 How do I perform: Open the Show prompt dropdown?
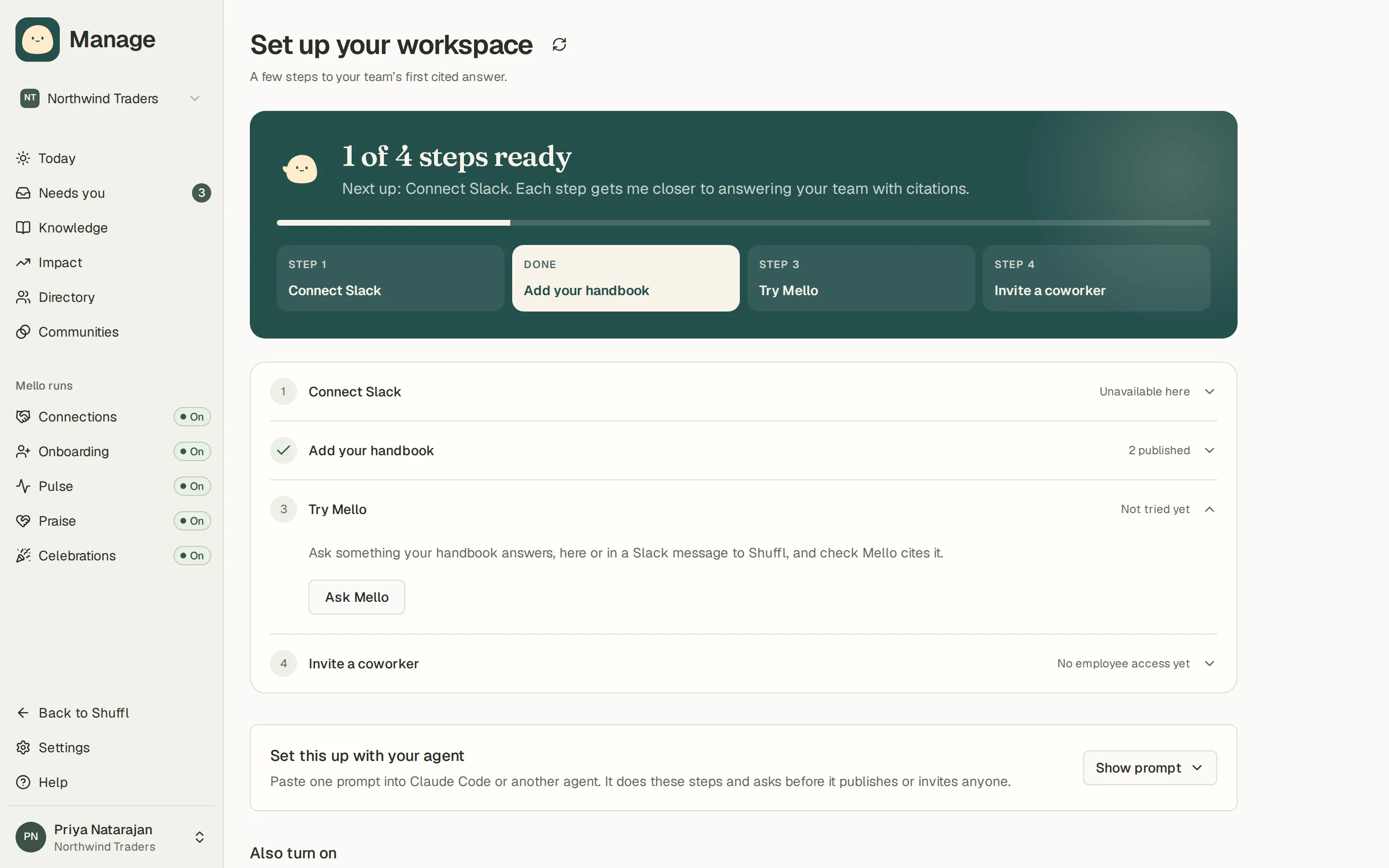pyautogui.click(x=1150, y=768)
